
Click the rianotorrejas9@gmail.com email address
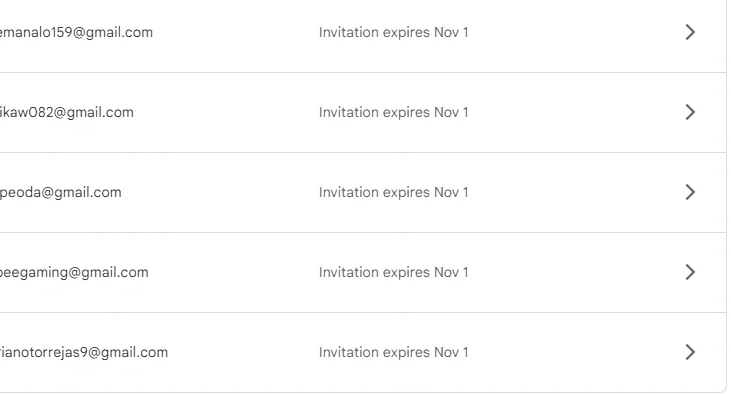click(84, 353)
